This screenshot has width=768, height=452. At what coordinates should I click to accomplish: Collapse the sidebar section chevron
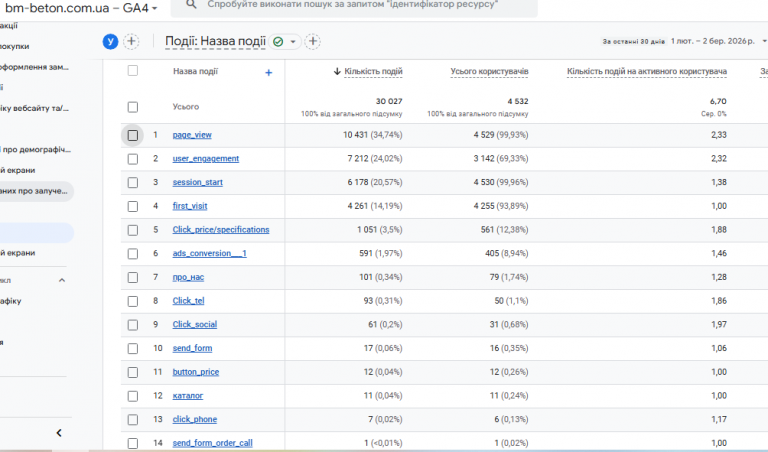[62, 280]
